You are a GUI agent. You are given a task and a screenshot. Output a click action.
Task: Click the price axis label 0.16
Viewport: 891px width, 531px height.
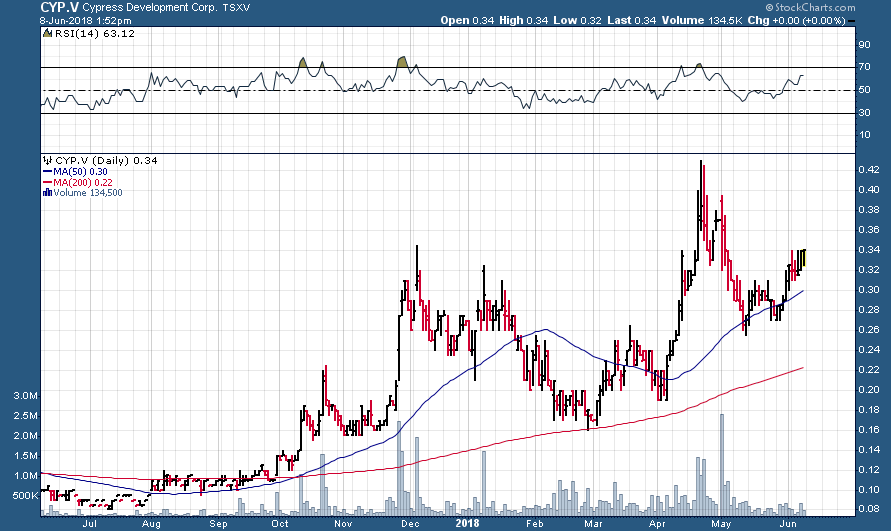tap(869, 429)
